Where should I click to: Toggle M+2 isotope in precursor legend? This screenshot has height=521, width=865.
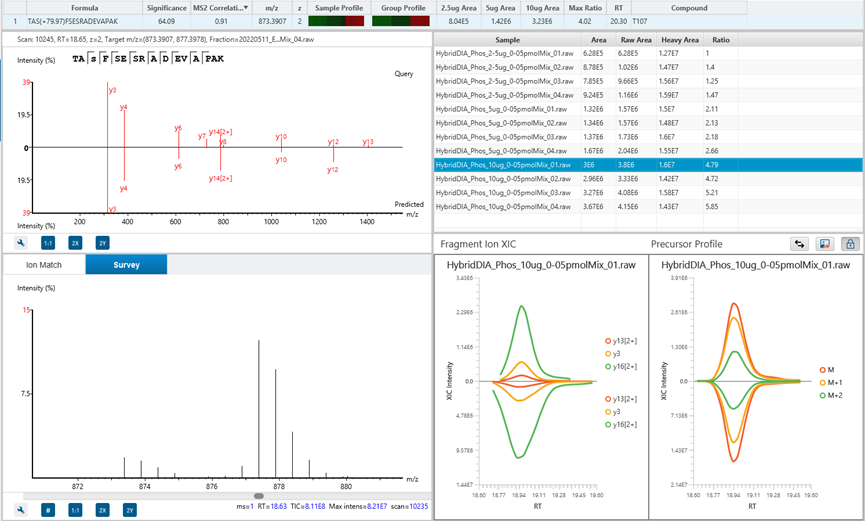831,395
